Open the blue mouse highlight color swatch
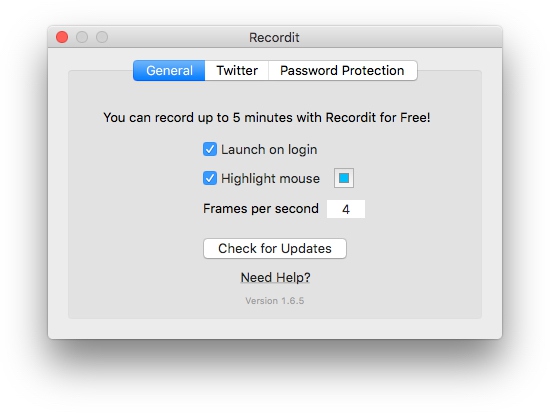This screenshot has width=550, height=413. tap(344, 178)
